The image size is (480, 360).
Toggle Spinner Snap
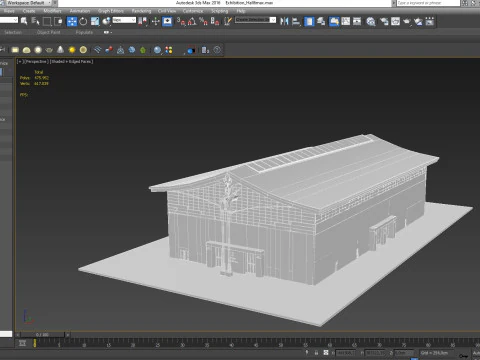click(x=215, y=21)
